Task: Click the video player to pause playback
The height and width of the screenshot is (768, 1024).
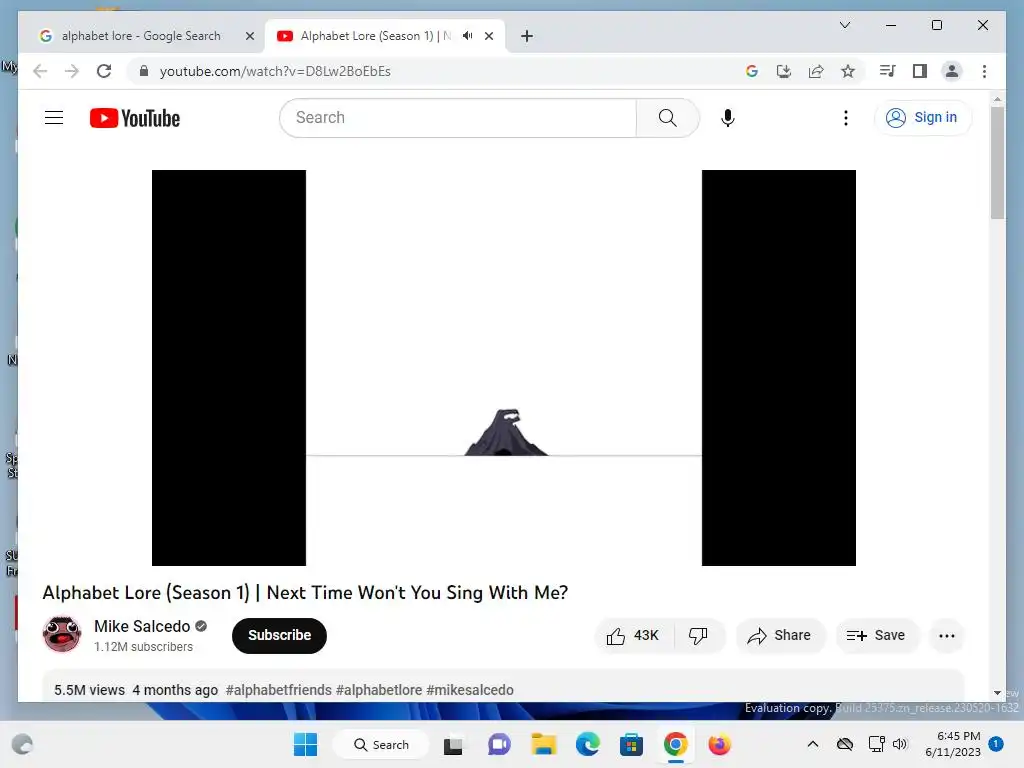Action: [504, 368]
